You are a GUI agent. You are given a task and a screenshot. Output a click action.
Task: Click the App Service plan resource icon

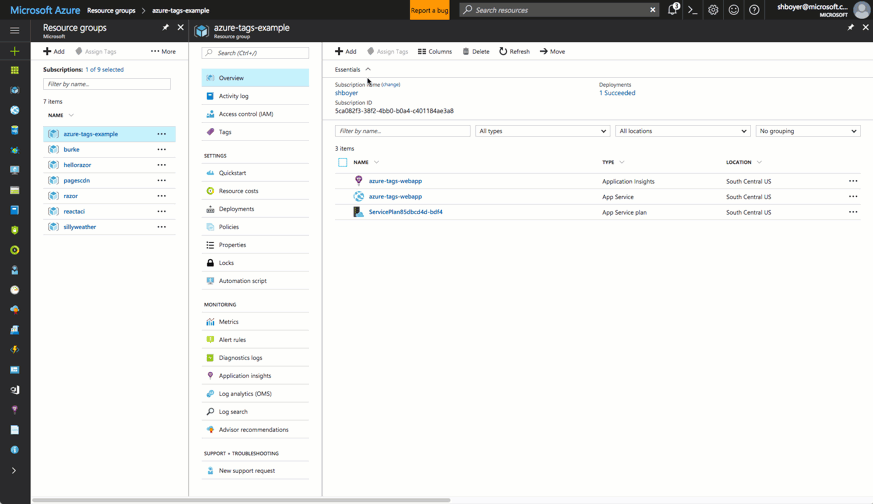tap(359, 212)
